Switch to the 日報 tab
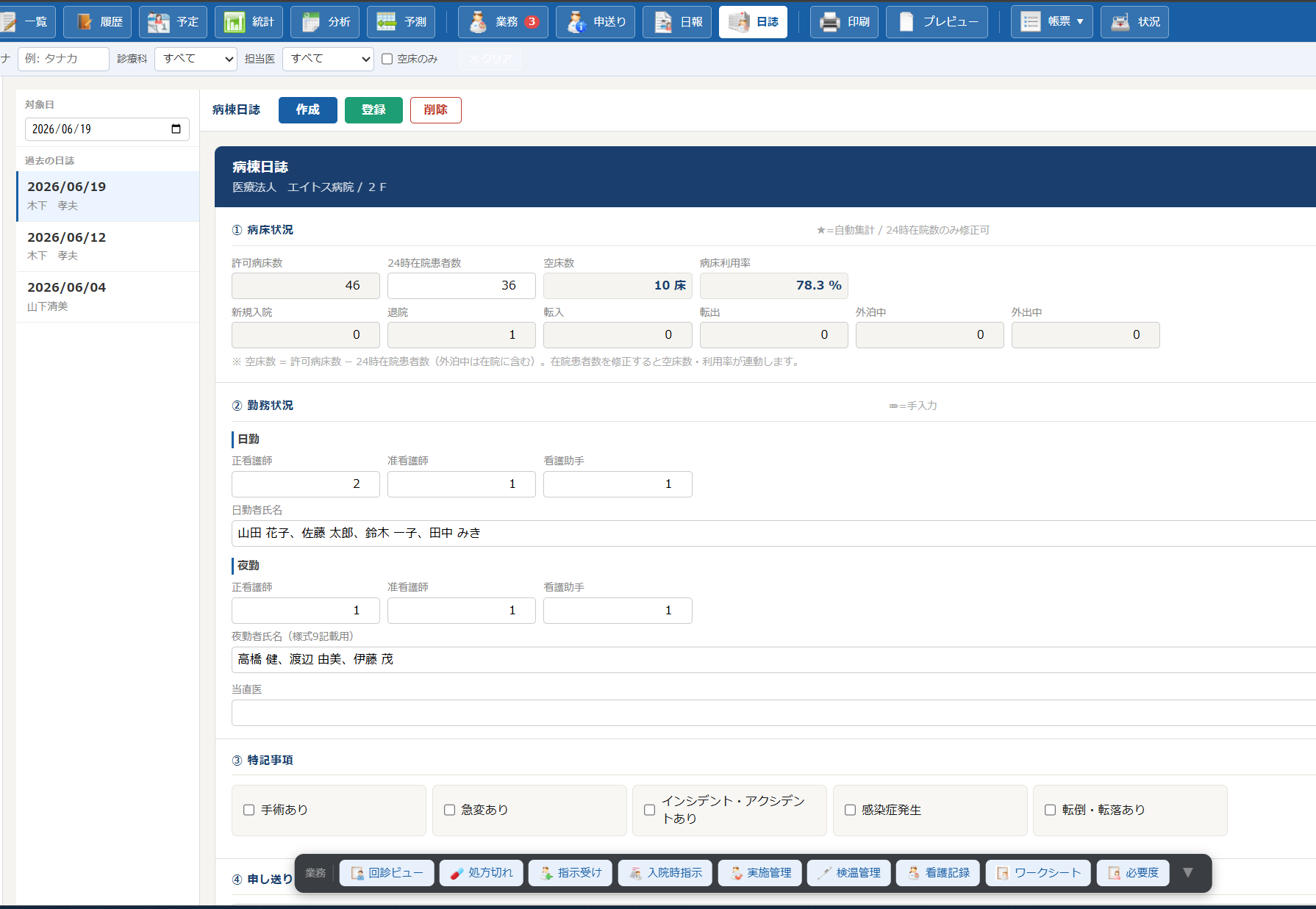The height and width of the screenshot is (909, 1316). pos(677,22)
